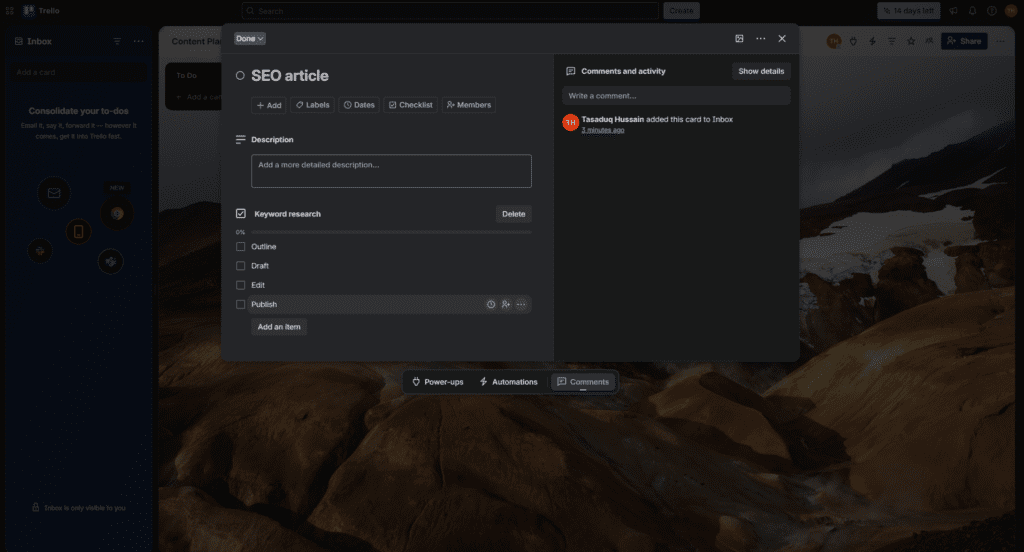Open the Done list dropdown
Image resolution: width=1024 pixels, height=552 pixels.
249,39
